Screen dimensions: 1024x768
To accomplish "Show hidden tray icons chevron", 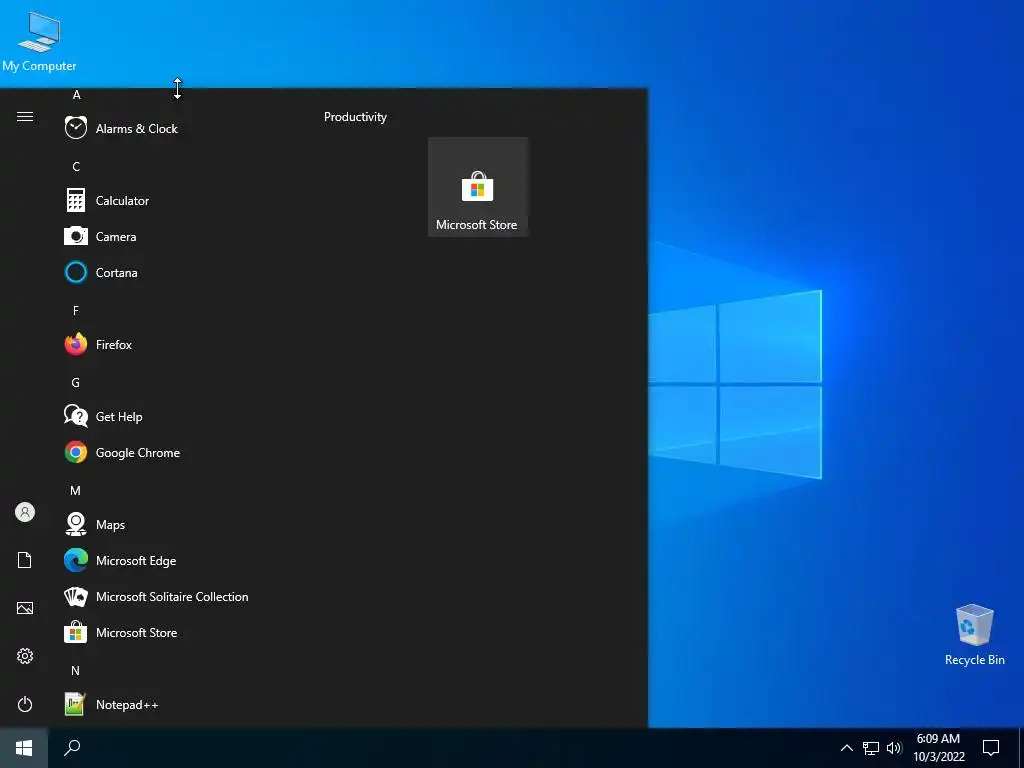I will tap(846, 748).
